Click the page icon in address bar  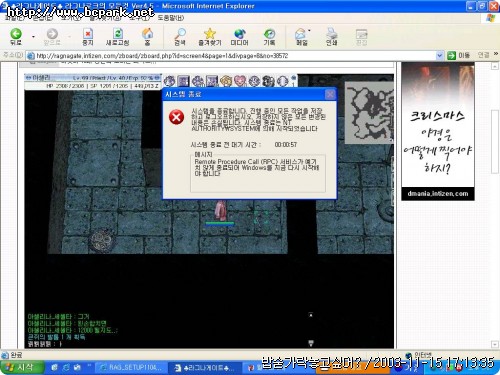tap(31, 56)
